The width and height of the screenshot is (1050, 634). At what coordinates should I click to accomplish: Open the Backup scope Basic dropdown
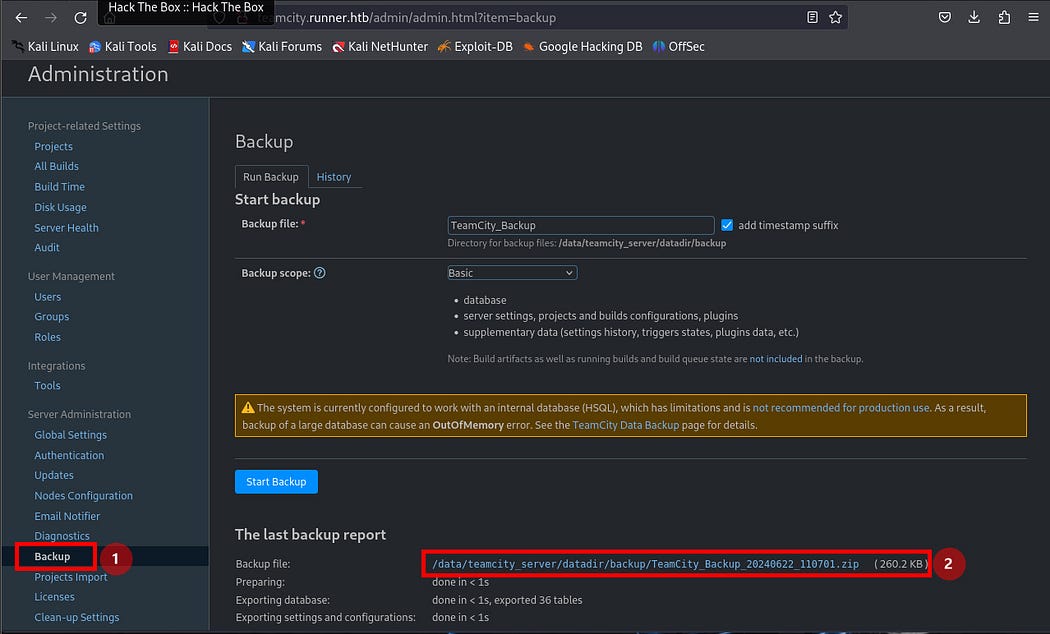[512, 272]
